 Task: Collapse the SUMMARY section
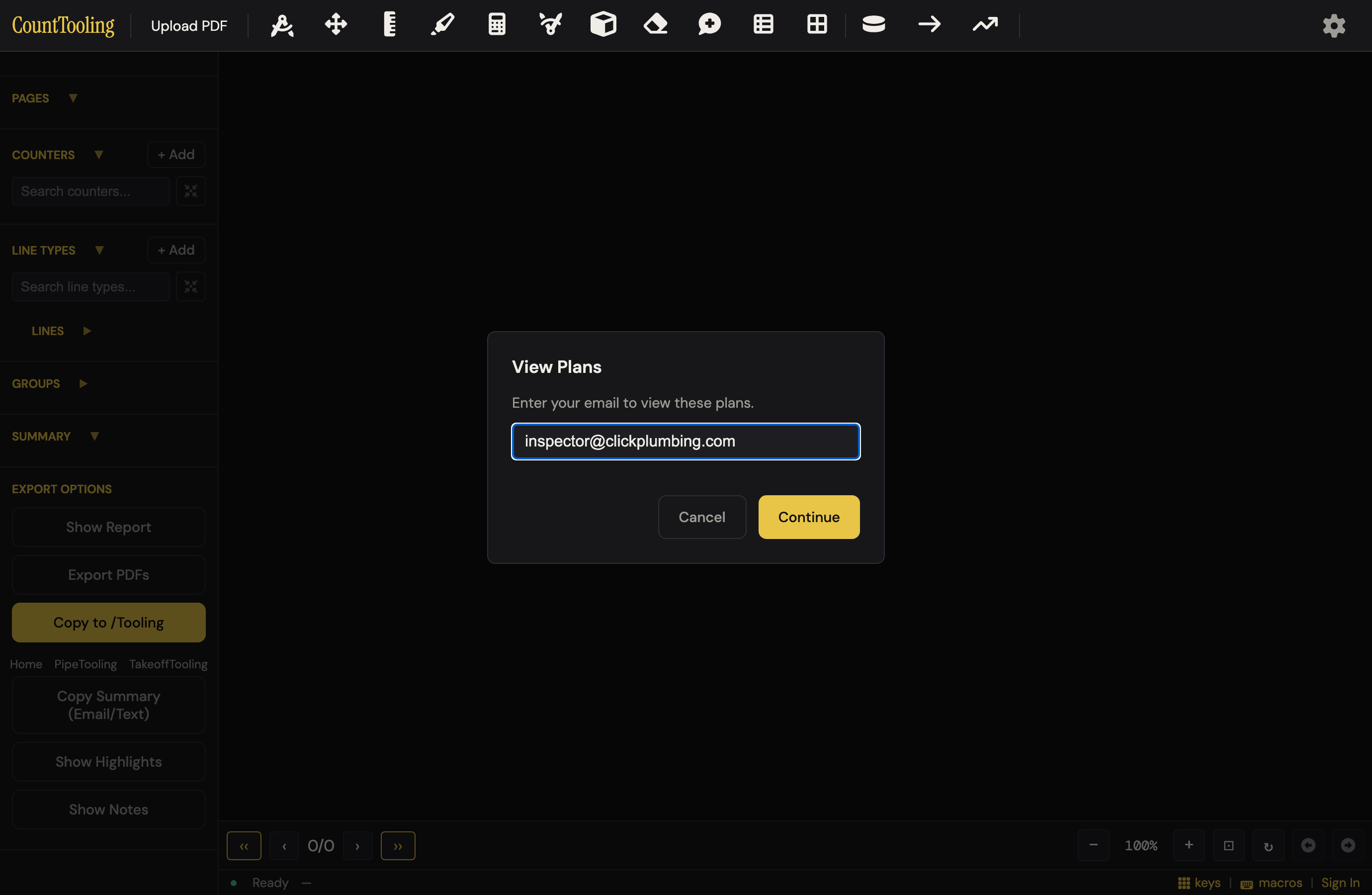pos(94,437)
